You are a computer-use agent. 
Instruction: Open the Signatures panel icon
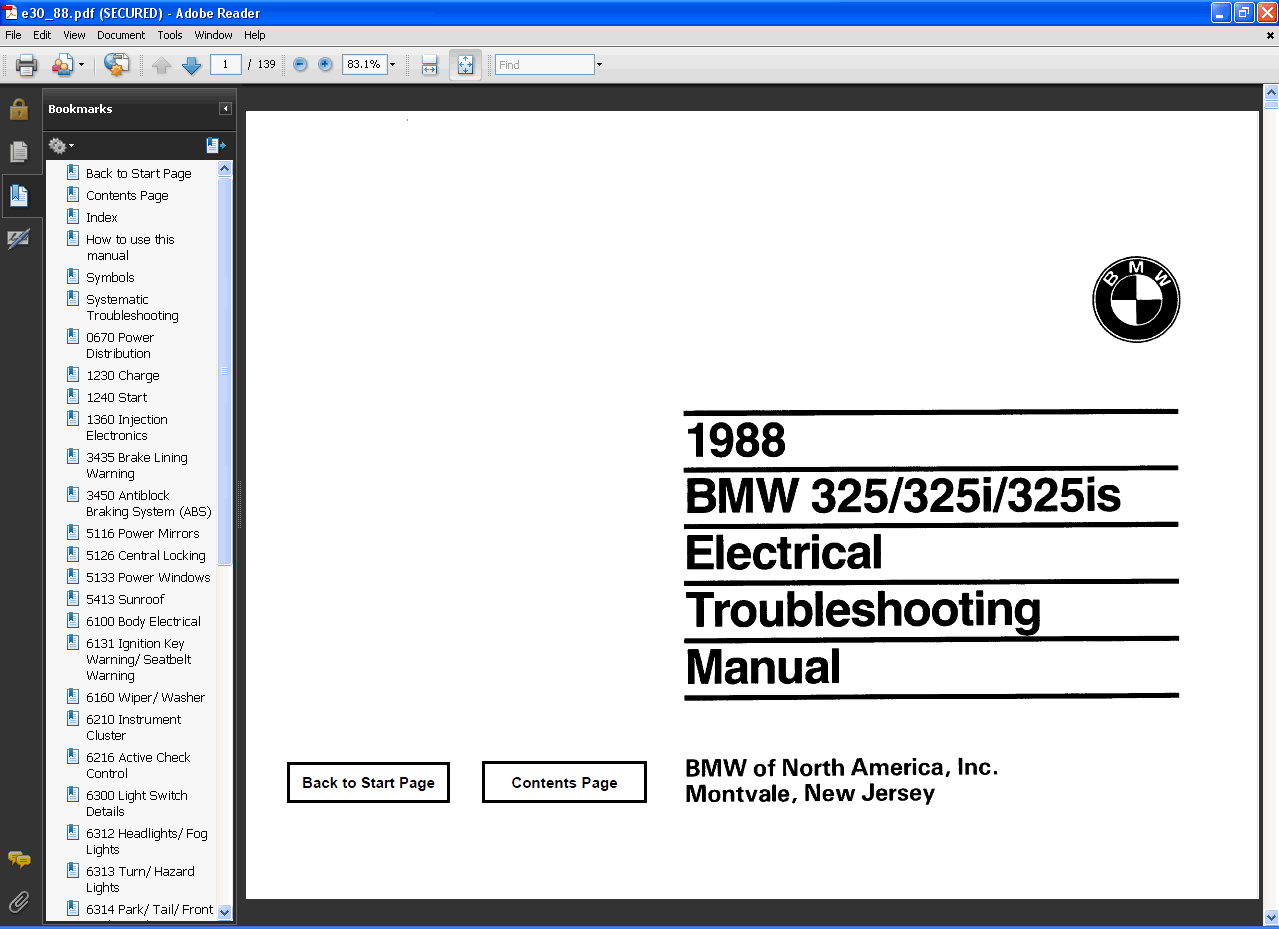(x=19, y=239)
